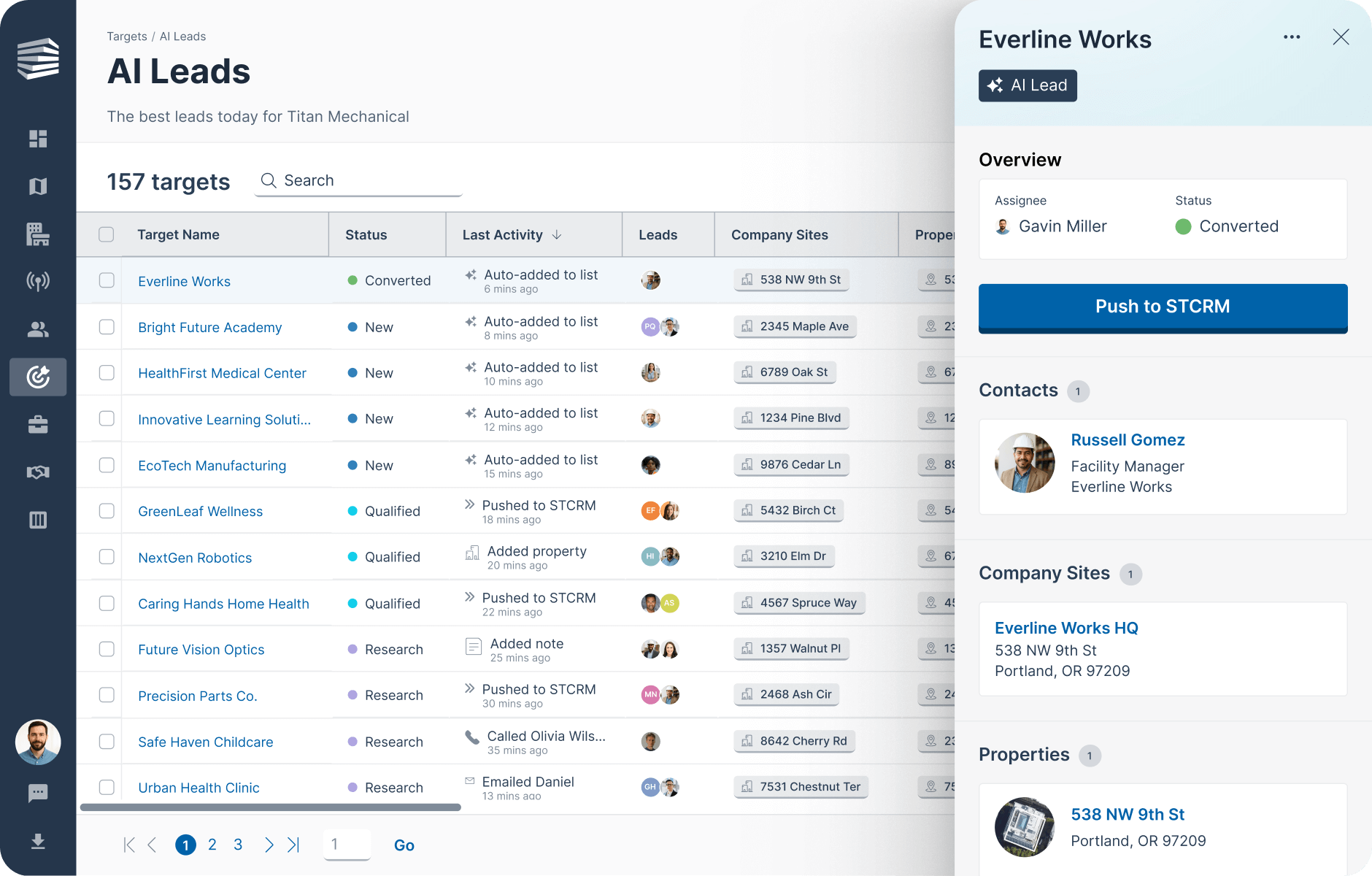Click the Targets breadcrumb link
Screen dimensions: 1372x876
tap(126, 36)
